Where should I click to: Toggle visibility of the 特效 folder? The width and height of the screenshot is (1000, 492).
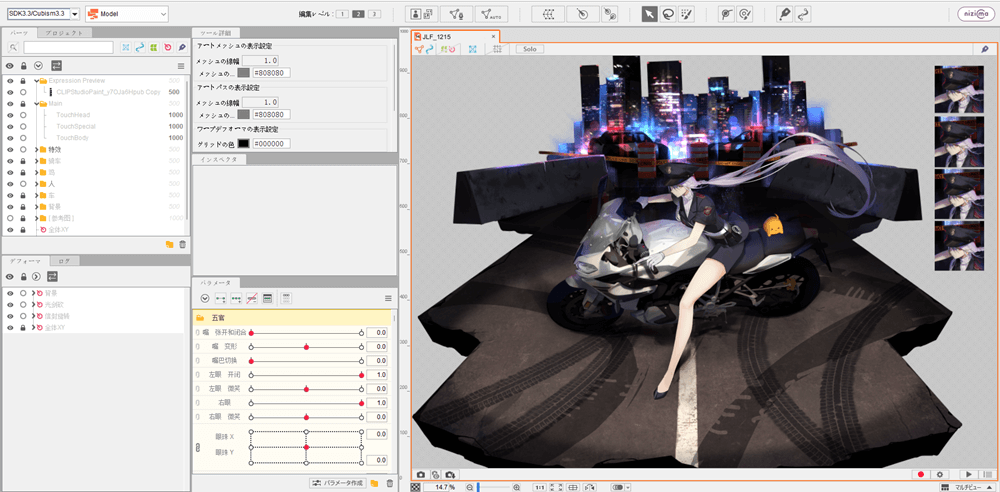click(x=9, y=149)
